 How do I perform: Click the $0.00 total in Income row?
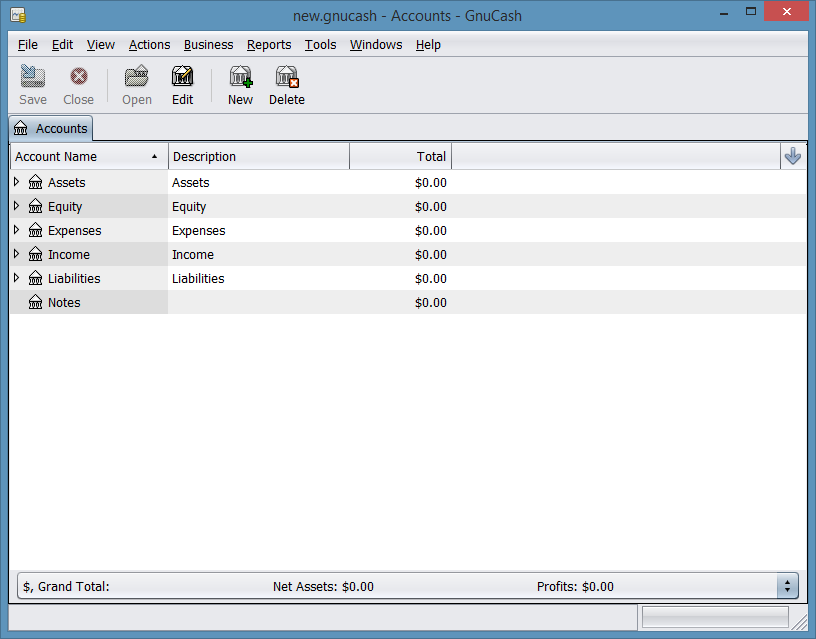point(430,254)
